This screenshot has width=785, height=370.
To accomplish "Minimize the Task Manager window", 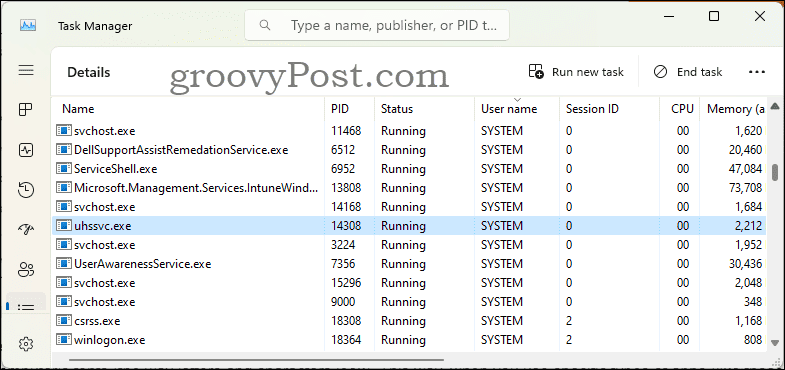I will click(x=669, y=16).
